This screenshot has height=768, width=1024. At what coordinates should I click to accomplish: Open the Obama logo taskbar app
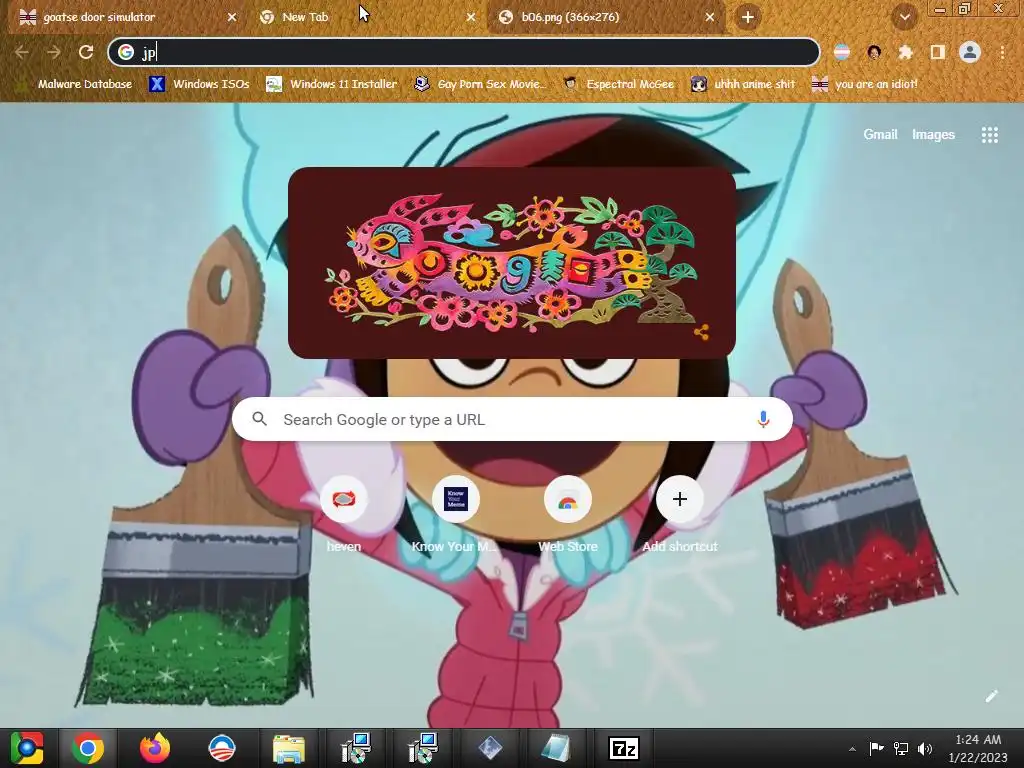(221, 748)
